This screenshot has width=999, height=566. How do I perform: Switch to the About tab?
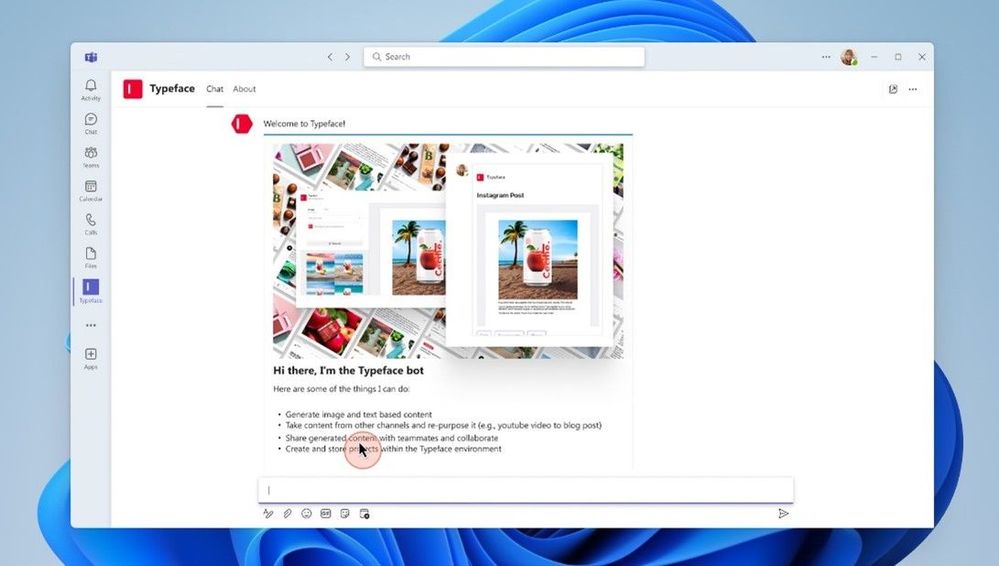[x=244, y=89]
